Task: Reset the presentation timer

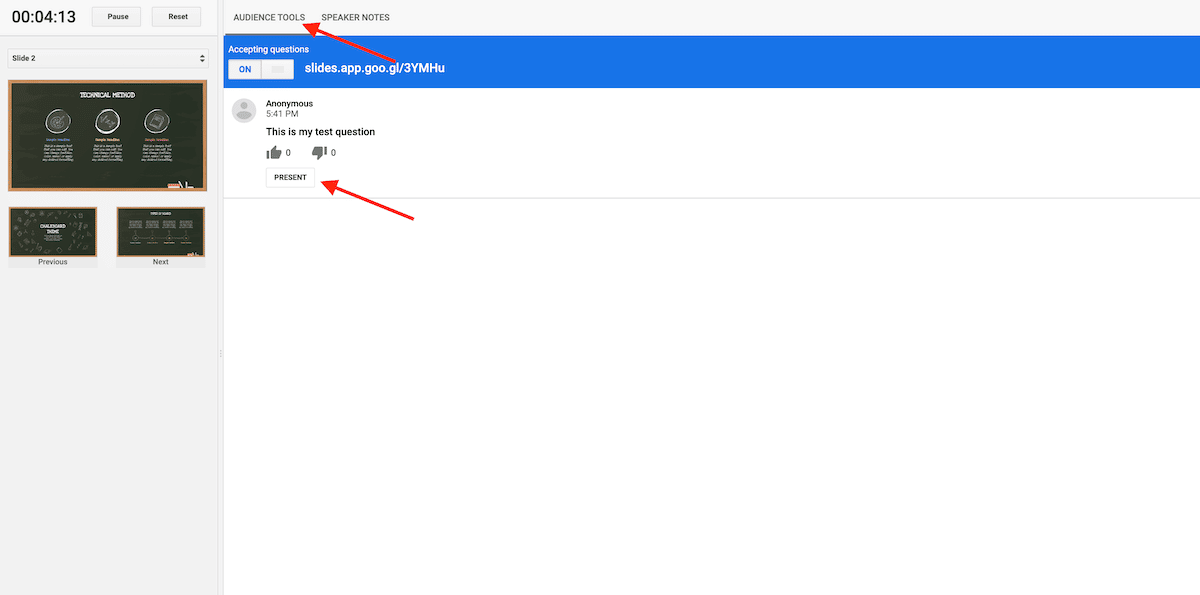Action: (178, 17)
